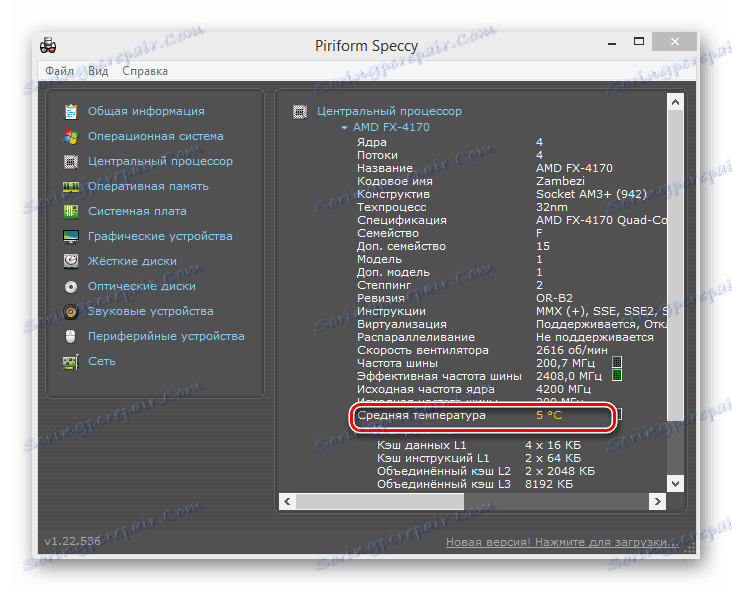Viewport: 732px width, 591px height.
Task: Click the Центральный процессор chip icon in sidebar
Action: (x=71, y=162)
